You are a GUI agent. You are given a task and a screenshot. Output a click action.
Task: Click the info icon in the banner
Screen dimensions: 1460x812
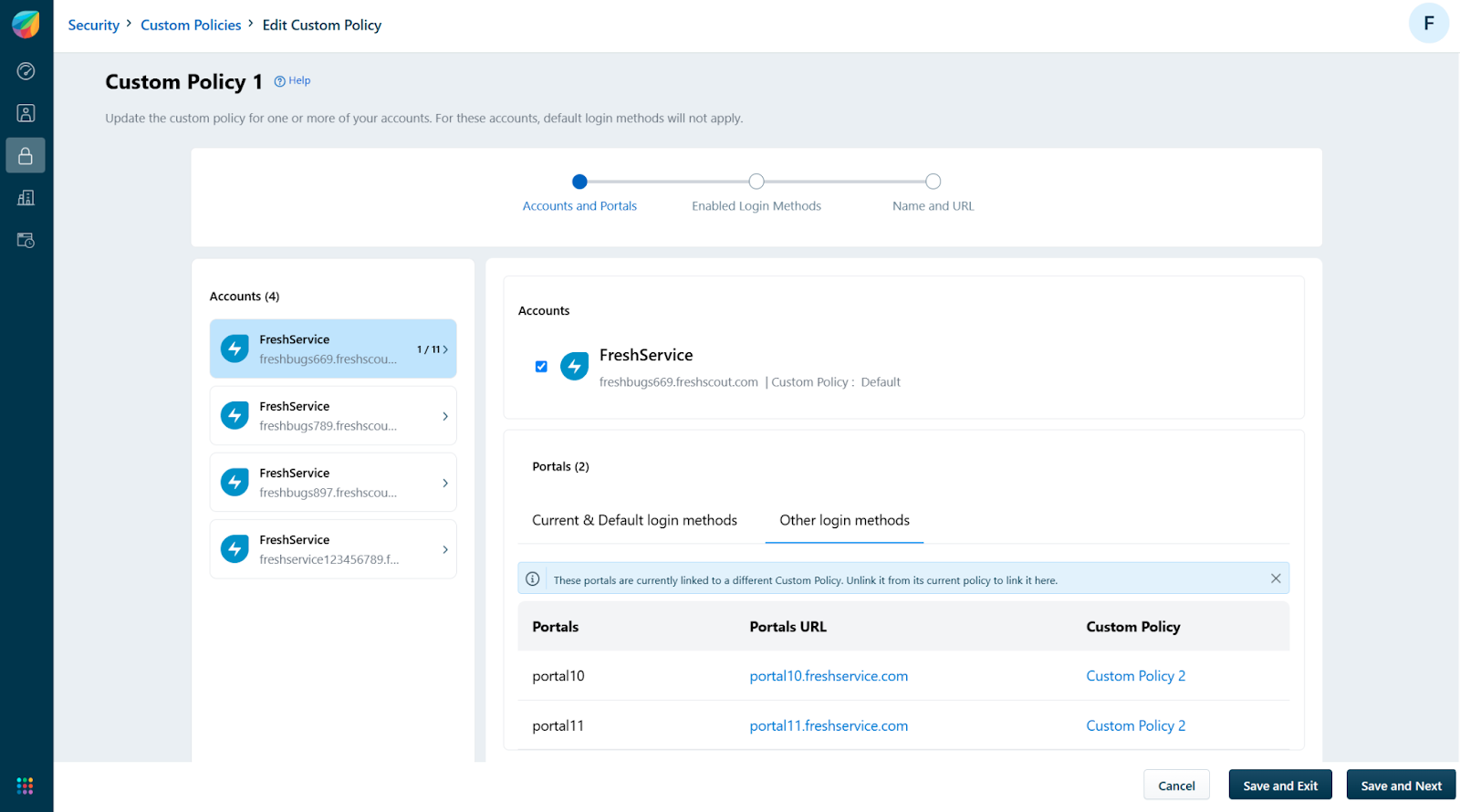coord(533,578)
